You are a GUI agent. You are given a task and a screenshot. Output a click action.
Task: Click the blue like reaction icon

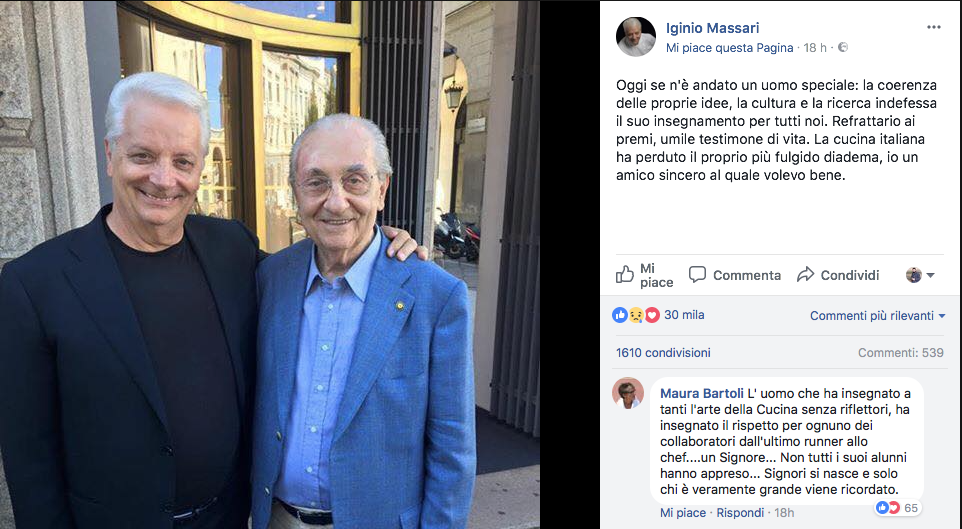point(621,314)
